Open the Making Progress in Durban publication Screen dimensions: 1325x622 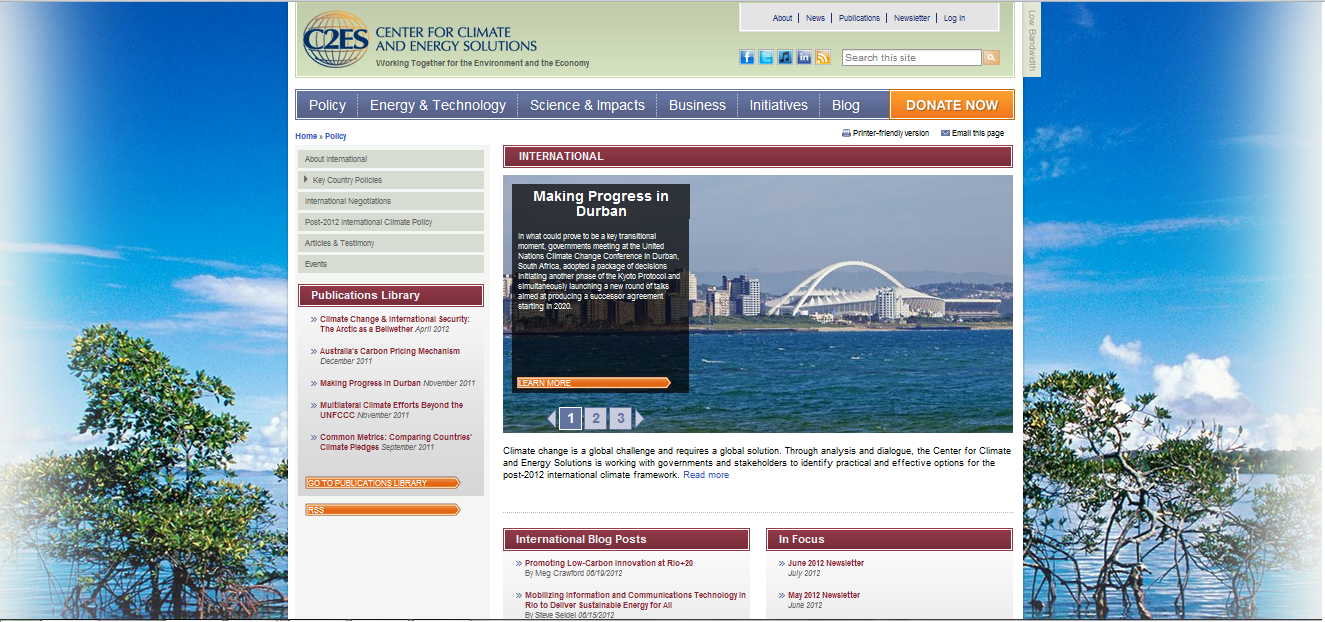pos(369,382)
